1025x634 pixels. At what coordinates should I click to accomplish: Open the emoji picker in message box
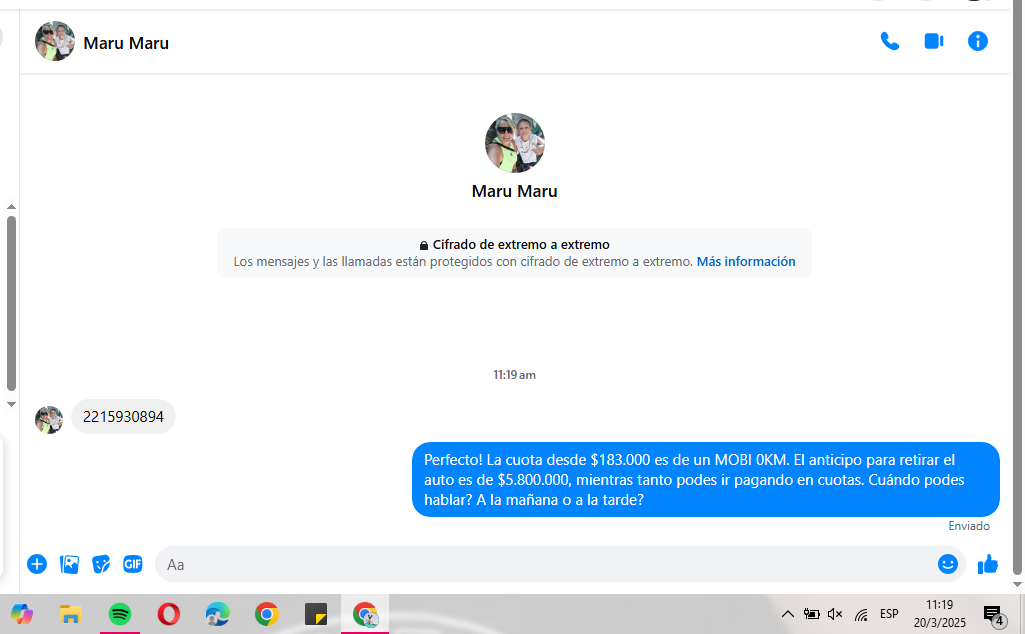(947, 564)
